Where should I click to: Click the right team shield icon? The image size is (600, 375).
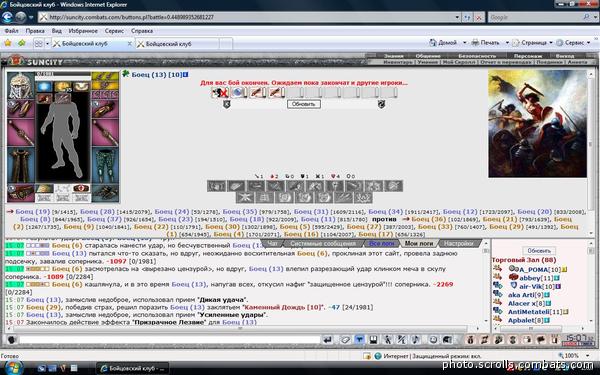(381, 104)
